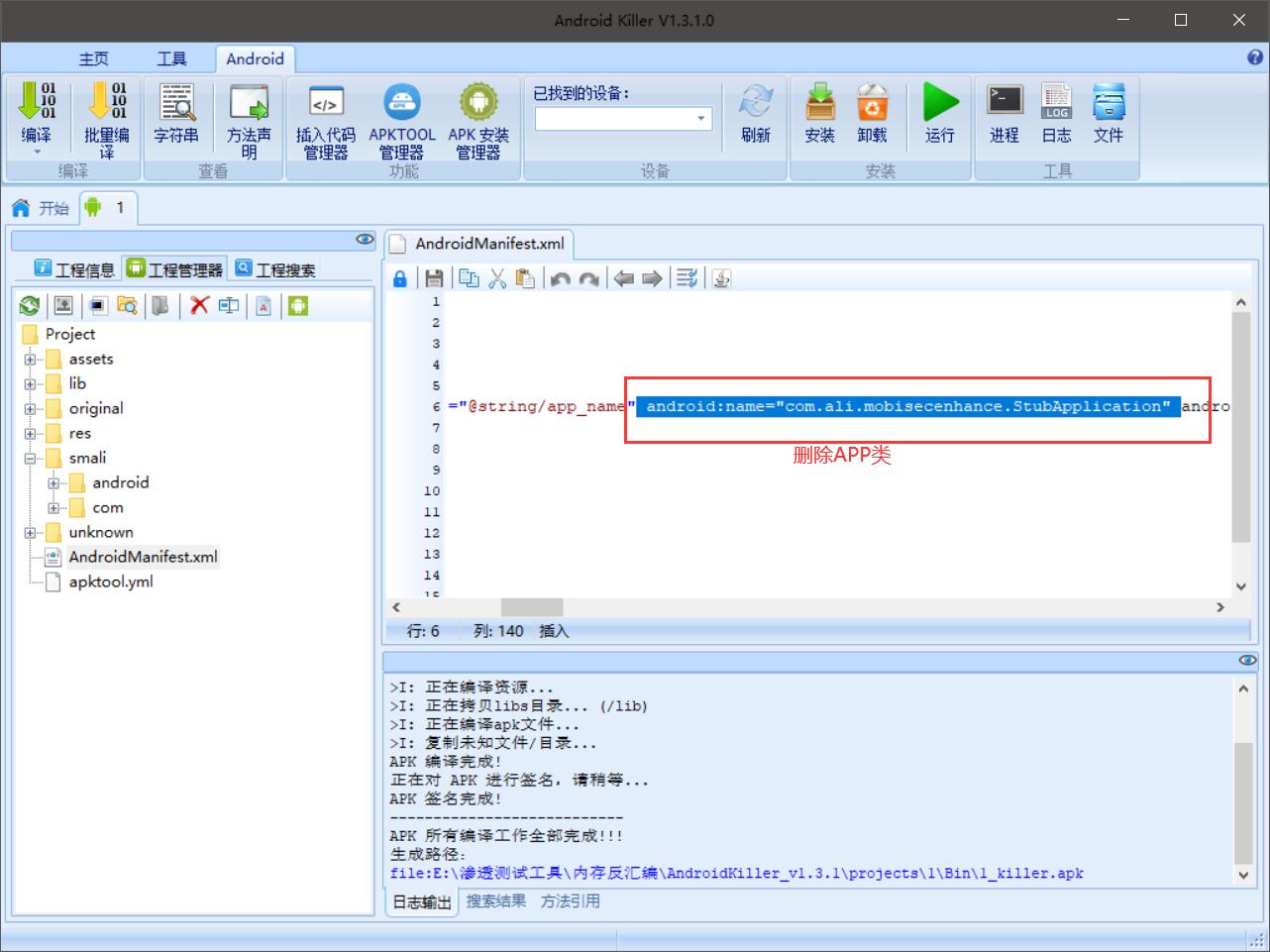Viewport: 1270px width, 952px height.
Task: Expand the original folder node
Action: tap(30, 409)
